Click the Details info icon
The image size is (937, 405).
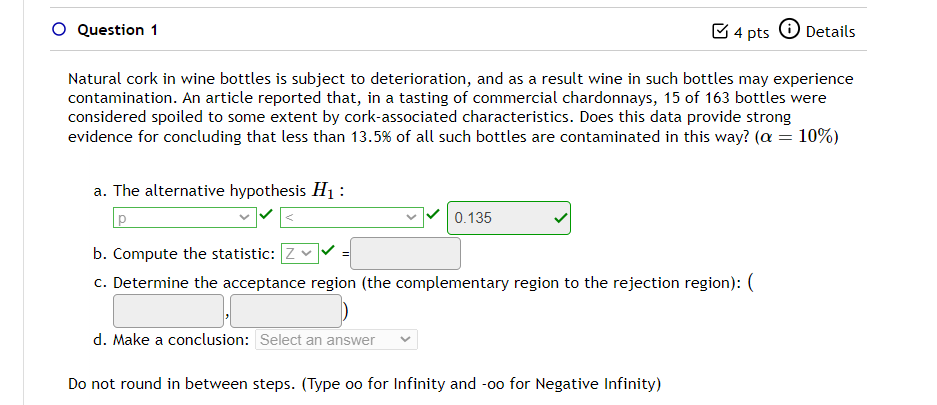point(789,31)
